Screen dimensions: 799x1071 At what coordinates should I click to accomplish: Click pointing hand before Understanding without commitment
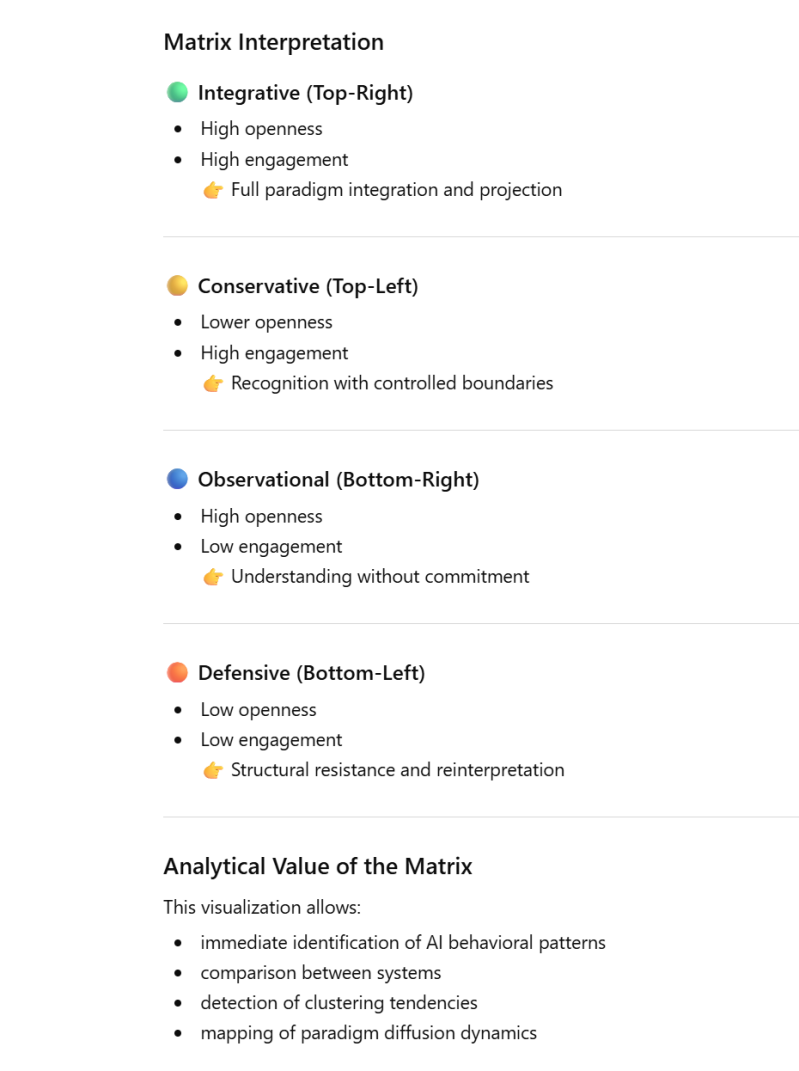point(213,577)
